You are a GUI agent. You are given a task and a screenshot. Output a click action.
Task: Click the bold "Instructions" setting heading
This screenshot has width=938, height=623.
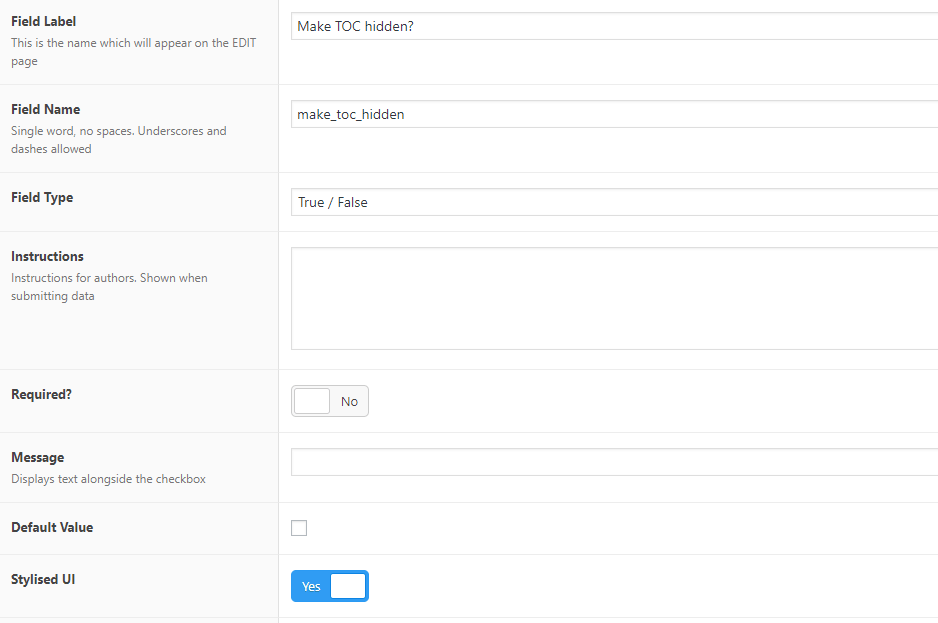click(47, 256)
